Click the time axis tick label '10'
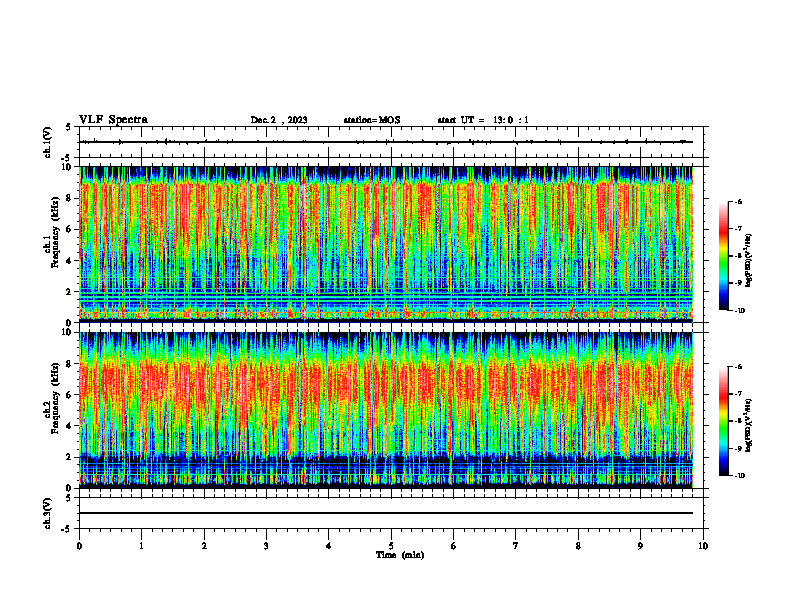 703,546
